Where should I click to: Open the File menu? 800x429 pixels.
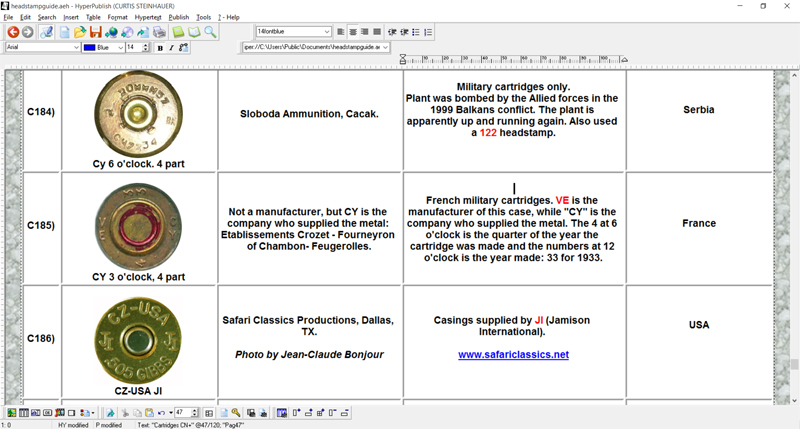tap(8, 17)
